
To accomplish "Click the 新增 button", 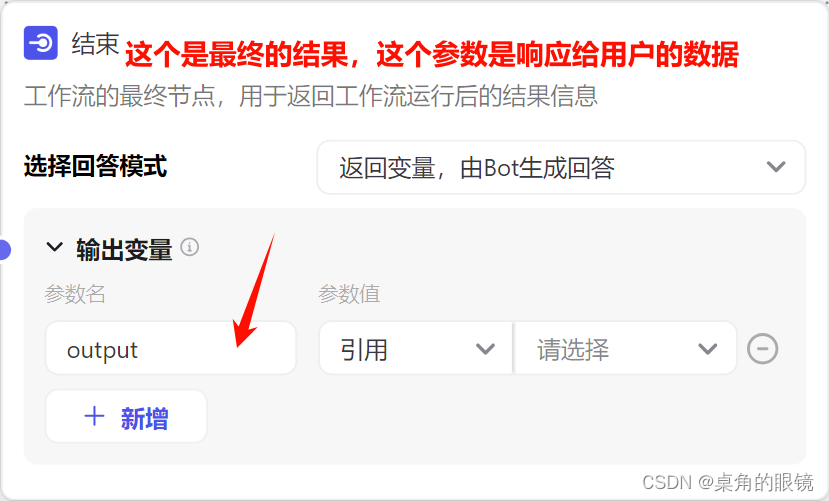I will tap(126, 416).
